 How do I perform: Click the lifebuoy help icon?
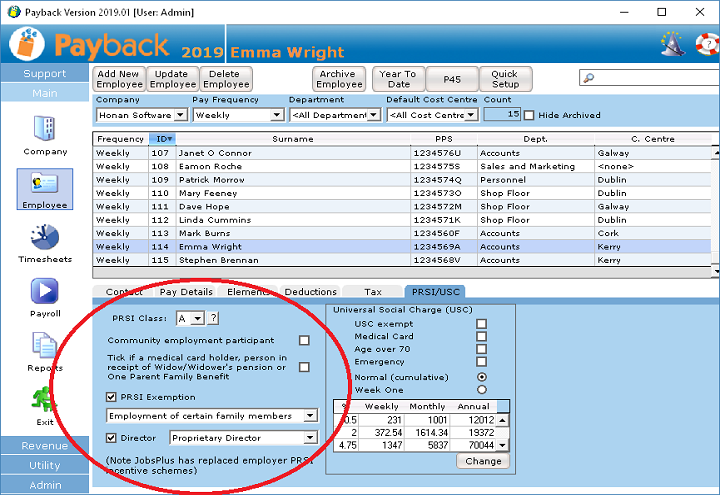click(x=707, y=45)
